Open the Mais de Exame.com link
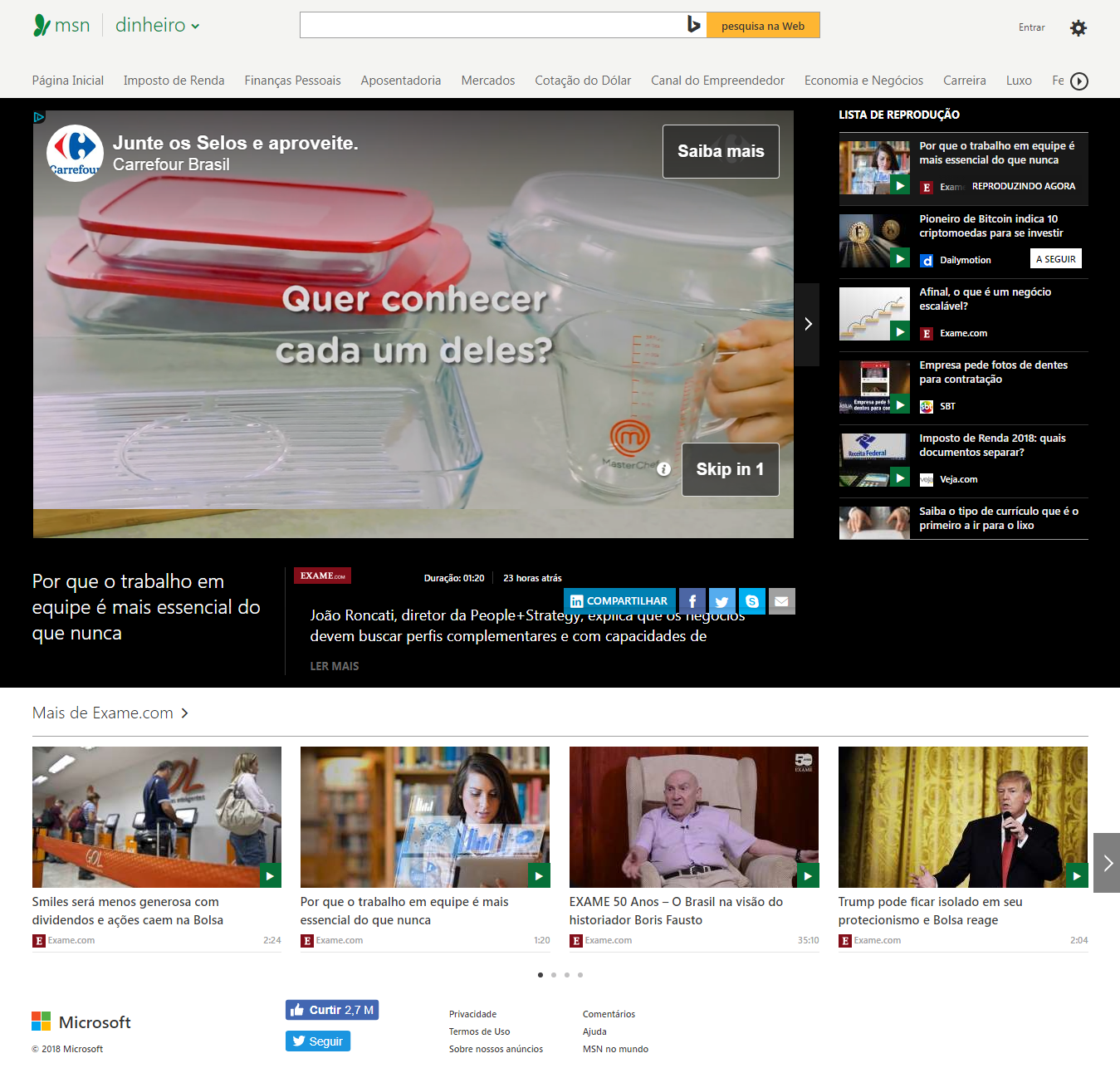Image resolution: width=1120 pixels, height=1068 pixels. [x=103, y=713]
